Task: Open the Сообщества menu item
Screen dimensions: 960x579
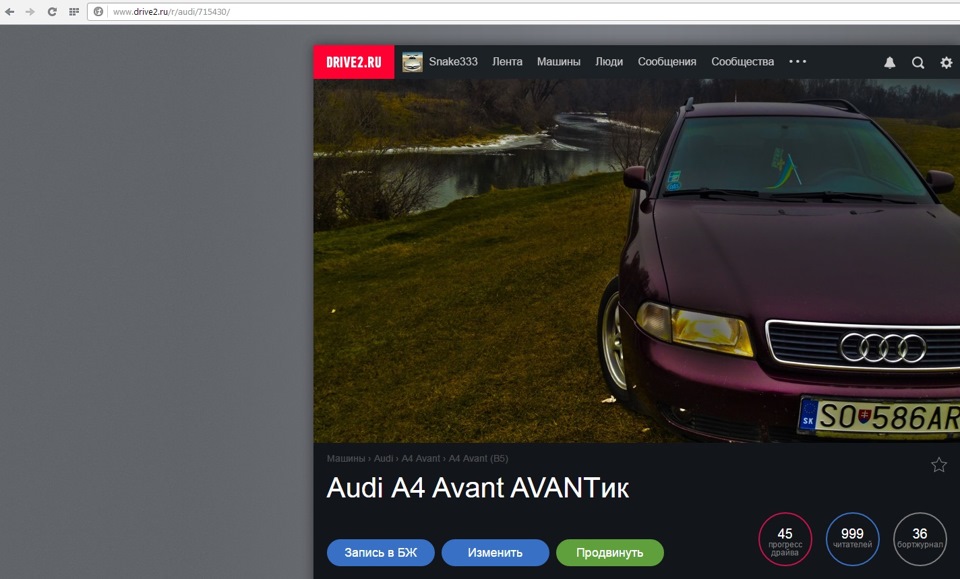Action: [743, 62]
